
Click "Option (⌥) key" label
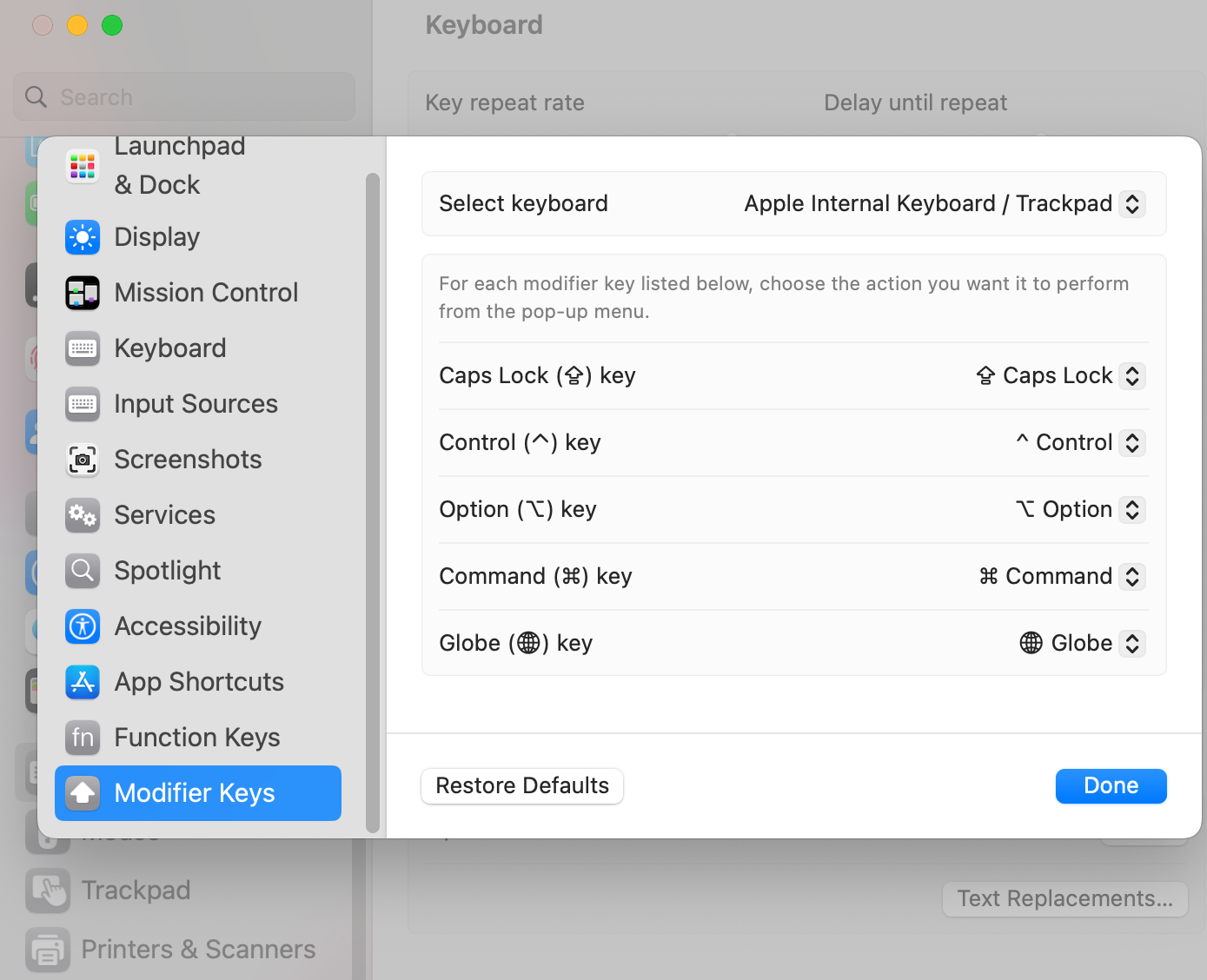[x=518, y=510]
